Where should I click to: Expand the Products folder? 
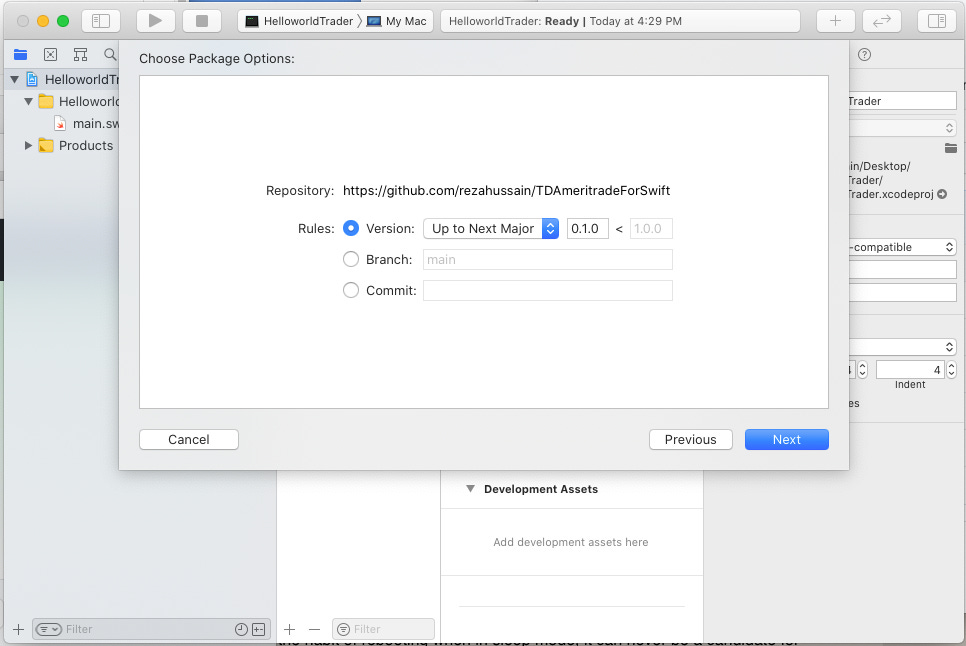(28, 145)
